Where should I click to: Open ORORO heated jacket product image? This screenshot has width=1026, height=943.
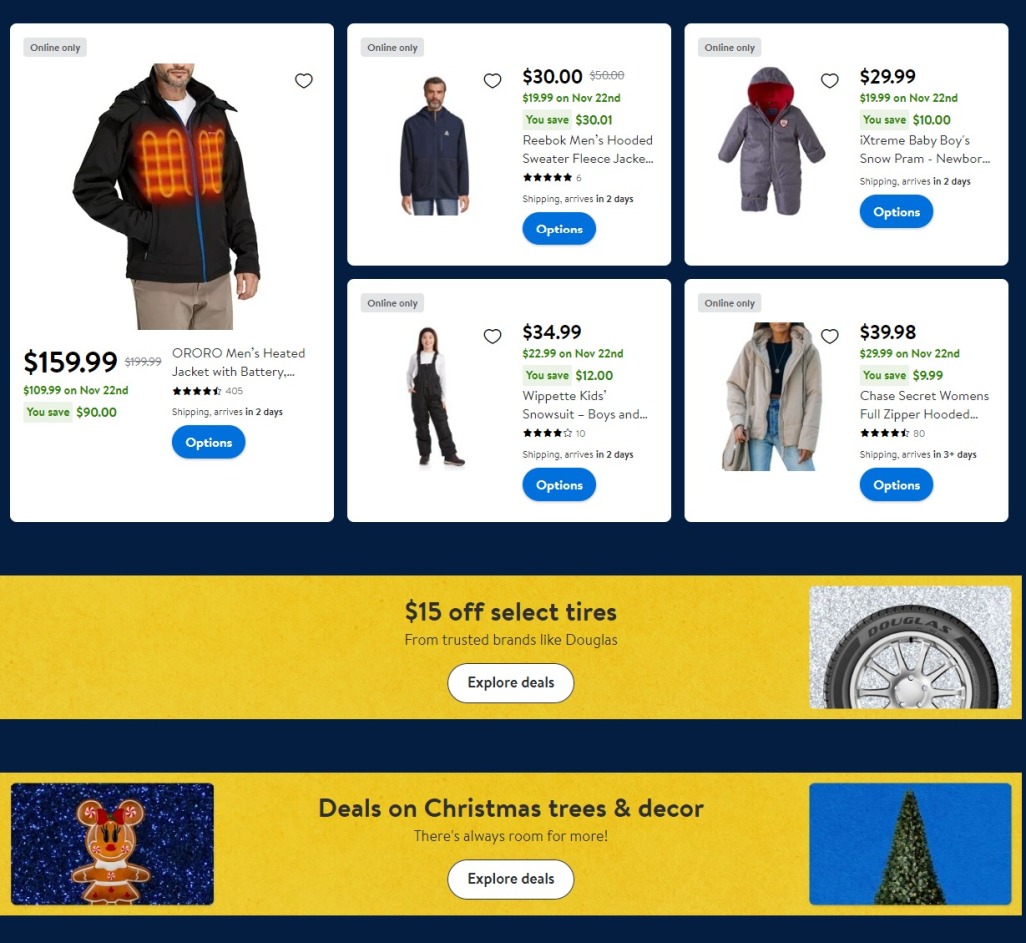click(167, 196)
